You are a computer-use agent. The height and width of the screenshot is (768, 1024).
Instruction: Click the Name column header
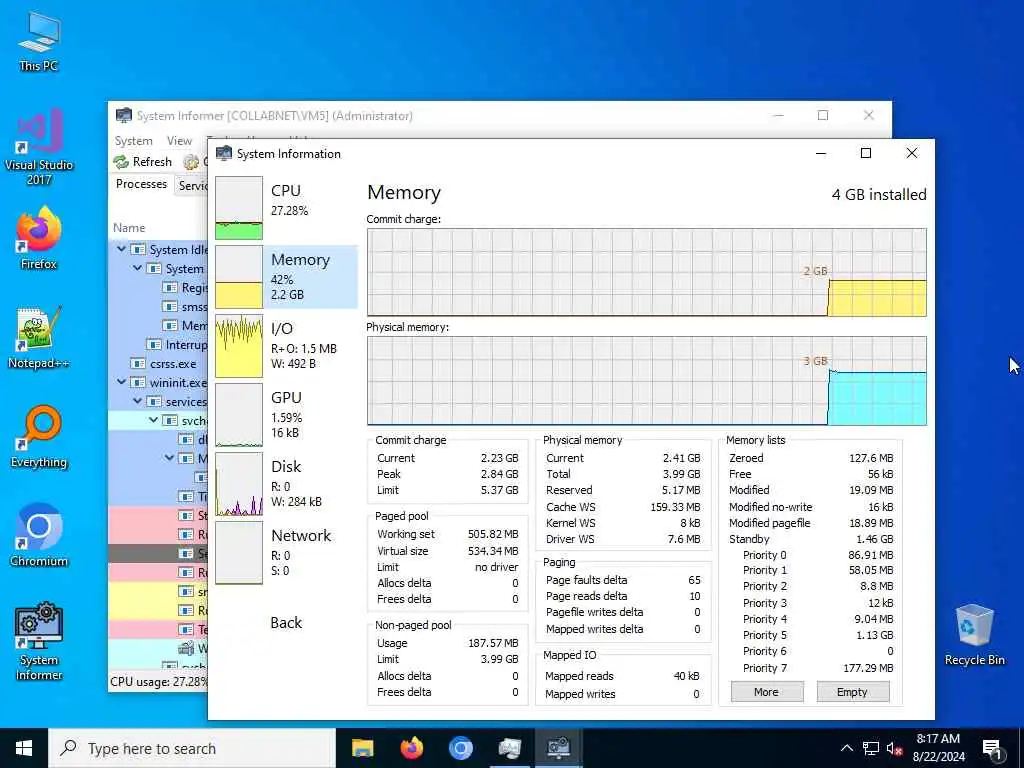click(x=129, y=227)
